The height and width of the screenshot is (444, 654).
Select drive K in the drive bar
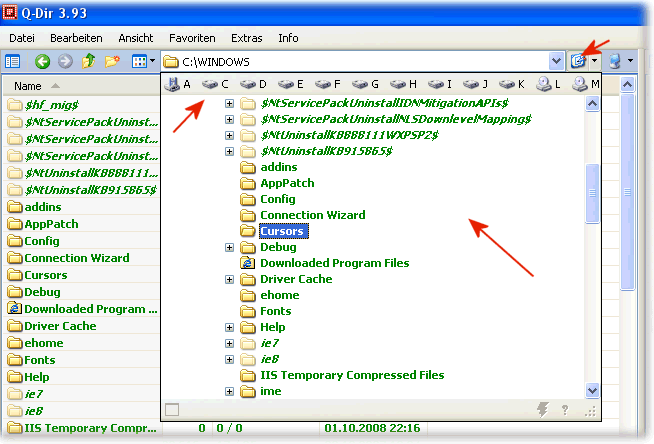pos(512,85)
